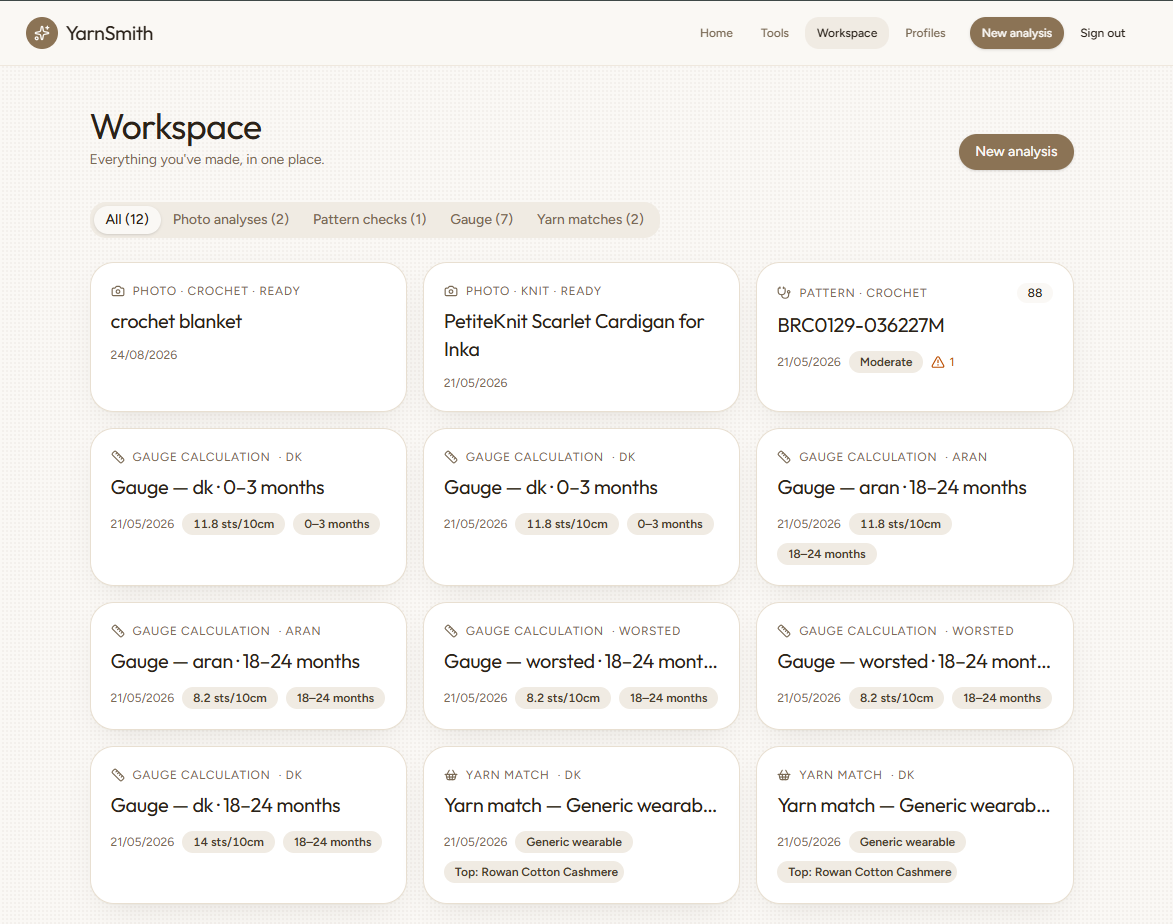This screenshot has width=1173, height=924.
Task: Click the Workspace page heading
Action: [176, 127]
